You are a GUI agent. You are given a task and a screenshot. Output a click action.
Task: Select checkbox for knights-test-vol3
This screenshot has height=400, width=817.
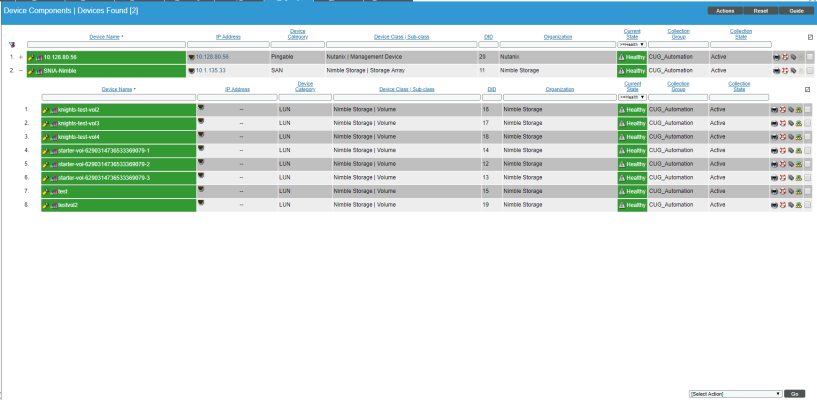(808, 123)
